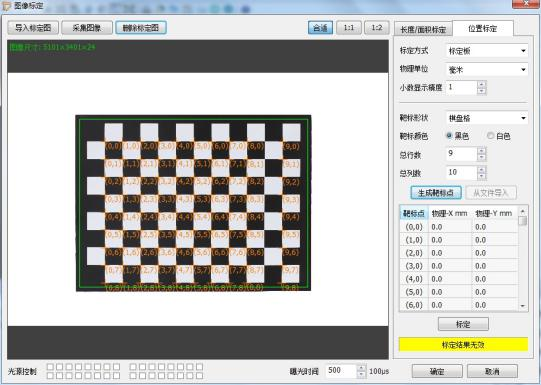Switch to the 长度/面积标定 tab
Image resolution: width=541 pixels, height=385 pixels.
423,30
